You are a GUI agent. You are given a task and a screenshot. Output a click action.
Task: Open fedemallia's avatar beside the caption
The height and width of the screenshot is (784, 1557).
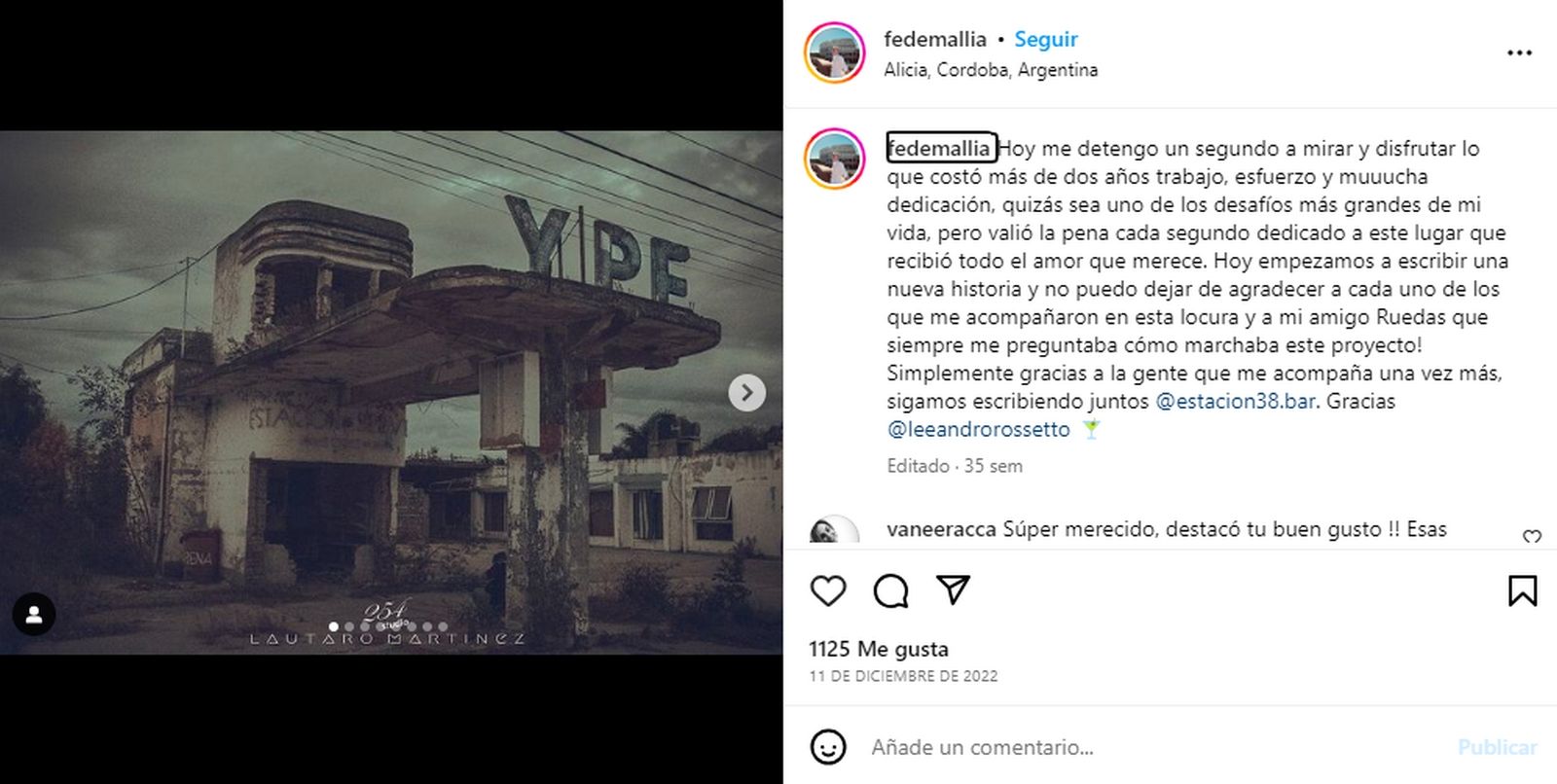pos(835,159)
